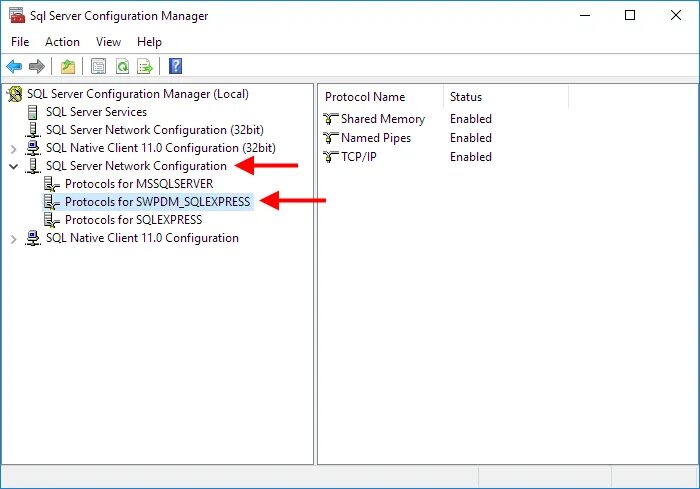This screenshot has width=700, height=489.
Task: Select SQL Server Services in the tree
Action: coord(96,112)
